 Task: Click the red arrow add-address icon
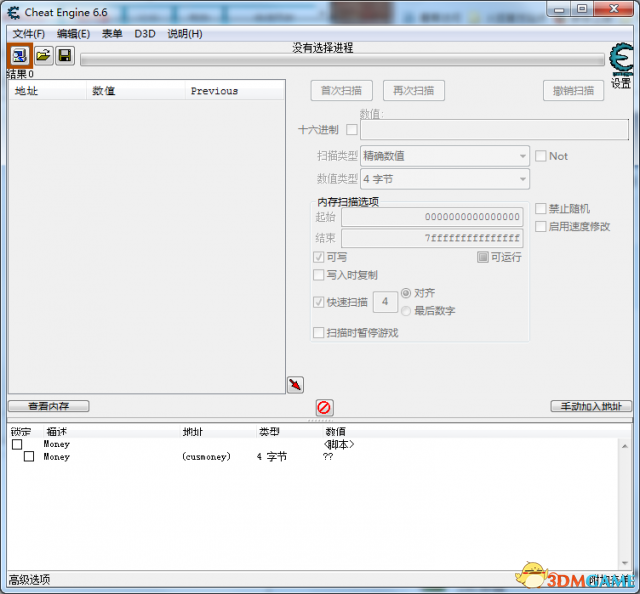coord(295,385)
